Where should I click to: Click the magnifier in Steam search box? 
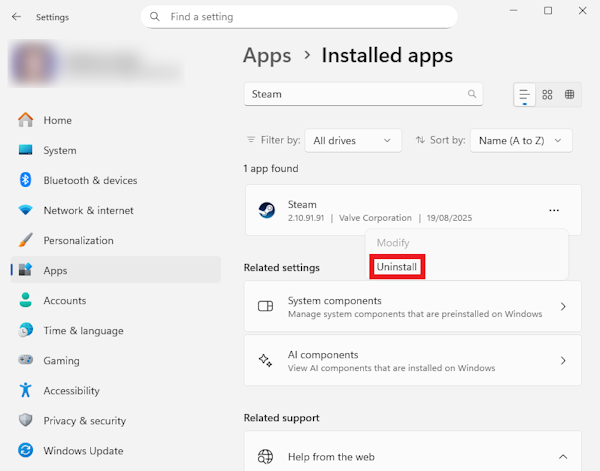[x=472, y=94]
